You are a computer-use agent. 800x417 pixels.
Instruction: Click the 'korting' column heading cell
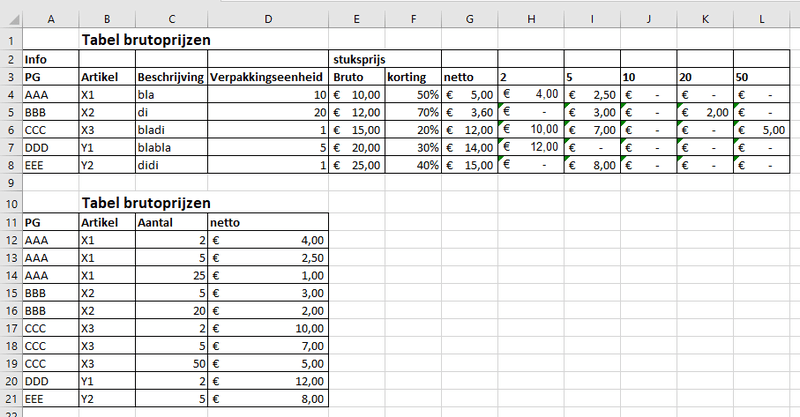(x=411, y=77)
